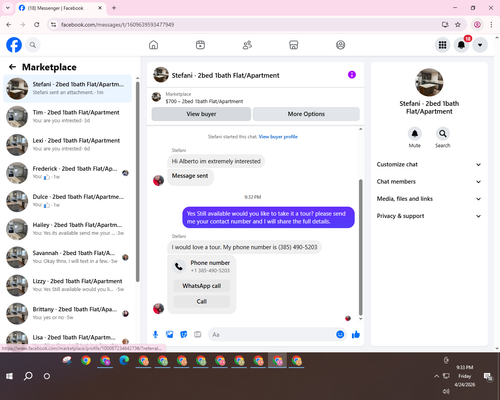The image size is (500, 400).
Task: Click Marketplace listing $700 thumbnail
Action: pos(156,97)
